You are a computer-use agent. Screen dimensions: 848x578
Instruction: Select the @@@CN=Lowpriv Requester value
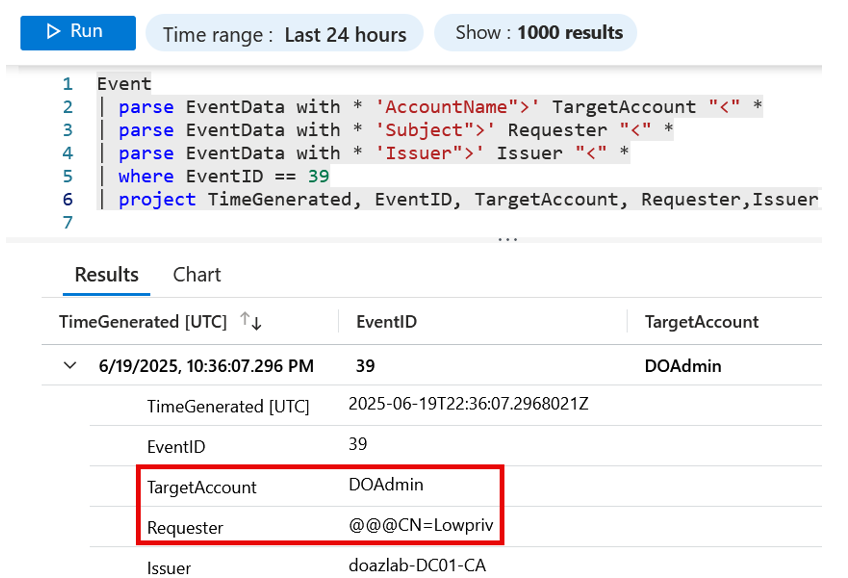pyautogui.click(x=421, y=526)
